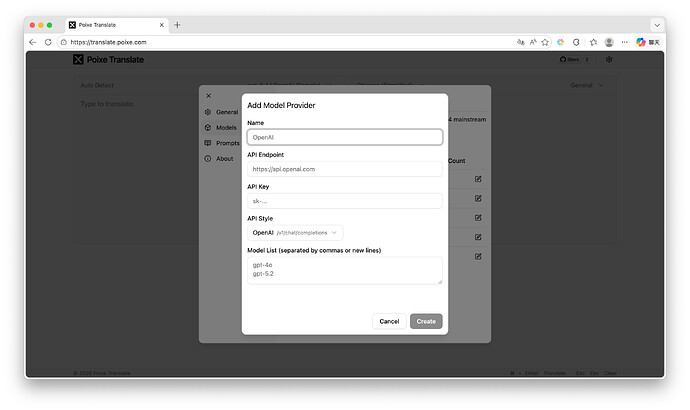Image resolution: width=690 pixels, height=410 pixels.
Task: Close the settings panel with the X icon
Action: [x=208, y=96]
